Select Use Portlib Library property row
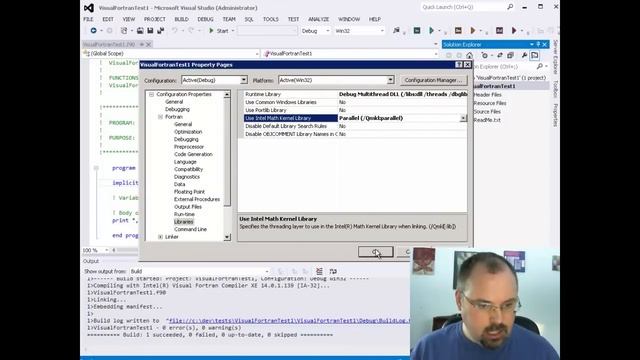Viewport: 640px width, 360px height. (x=355, y=110)
